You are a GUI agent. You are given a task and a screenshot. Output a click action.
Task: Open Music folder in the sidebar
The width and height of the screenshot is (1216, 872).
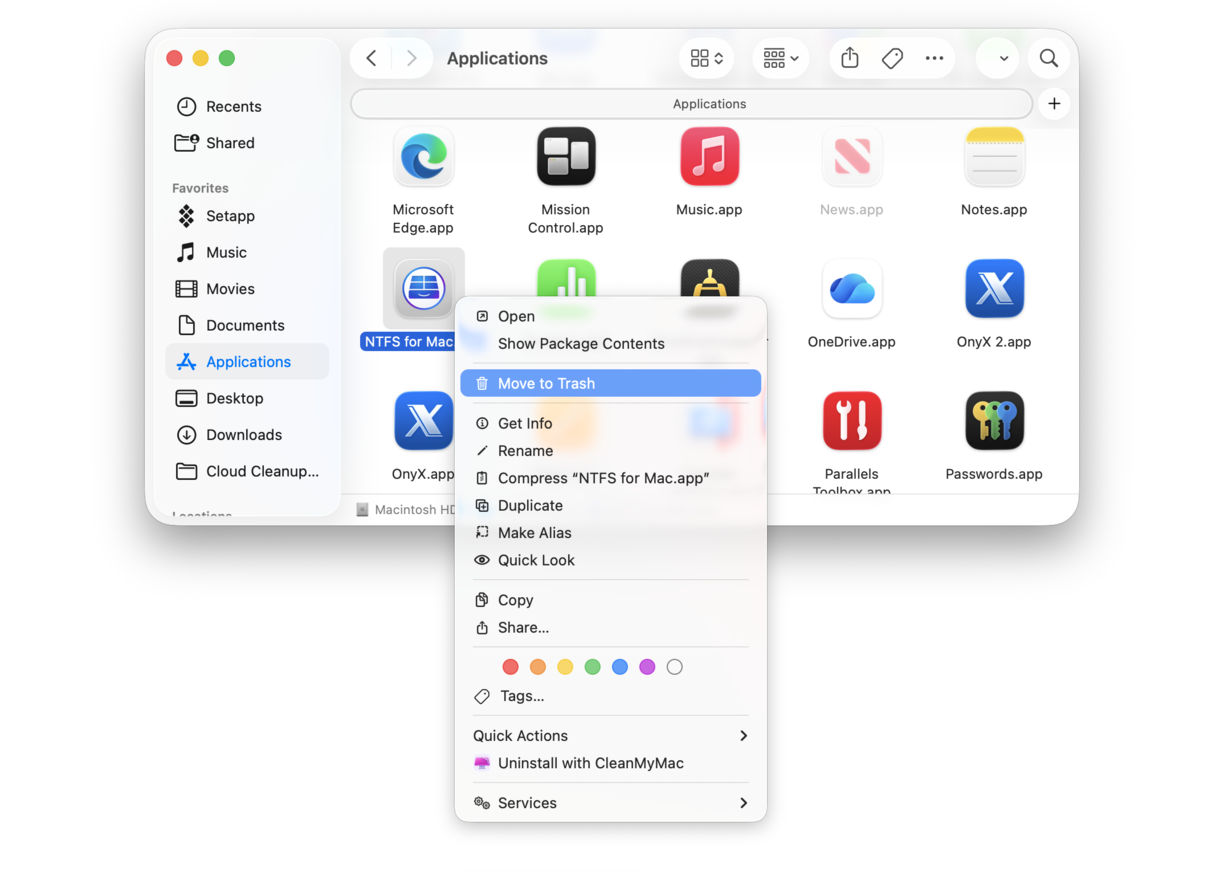pos(247,252)
